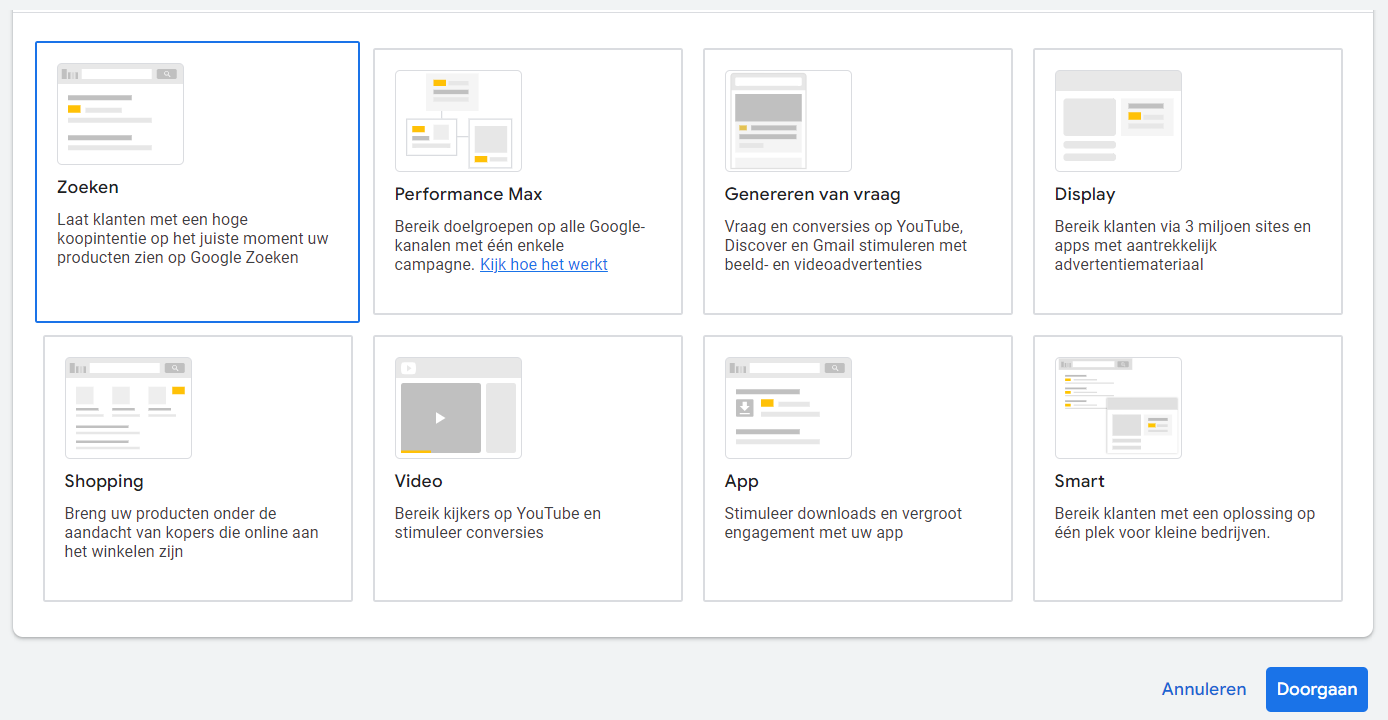Click the Zoeken search results illustration
Image resolution: width=1388 pixels, height=720 pixels.
(120, 114)
